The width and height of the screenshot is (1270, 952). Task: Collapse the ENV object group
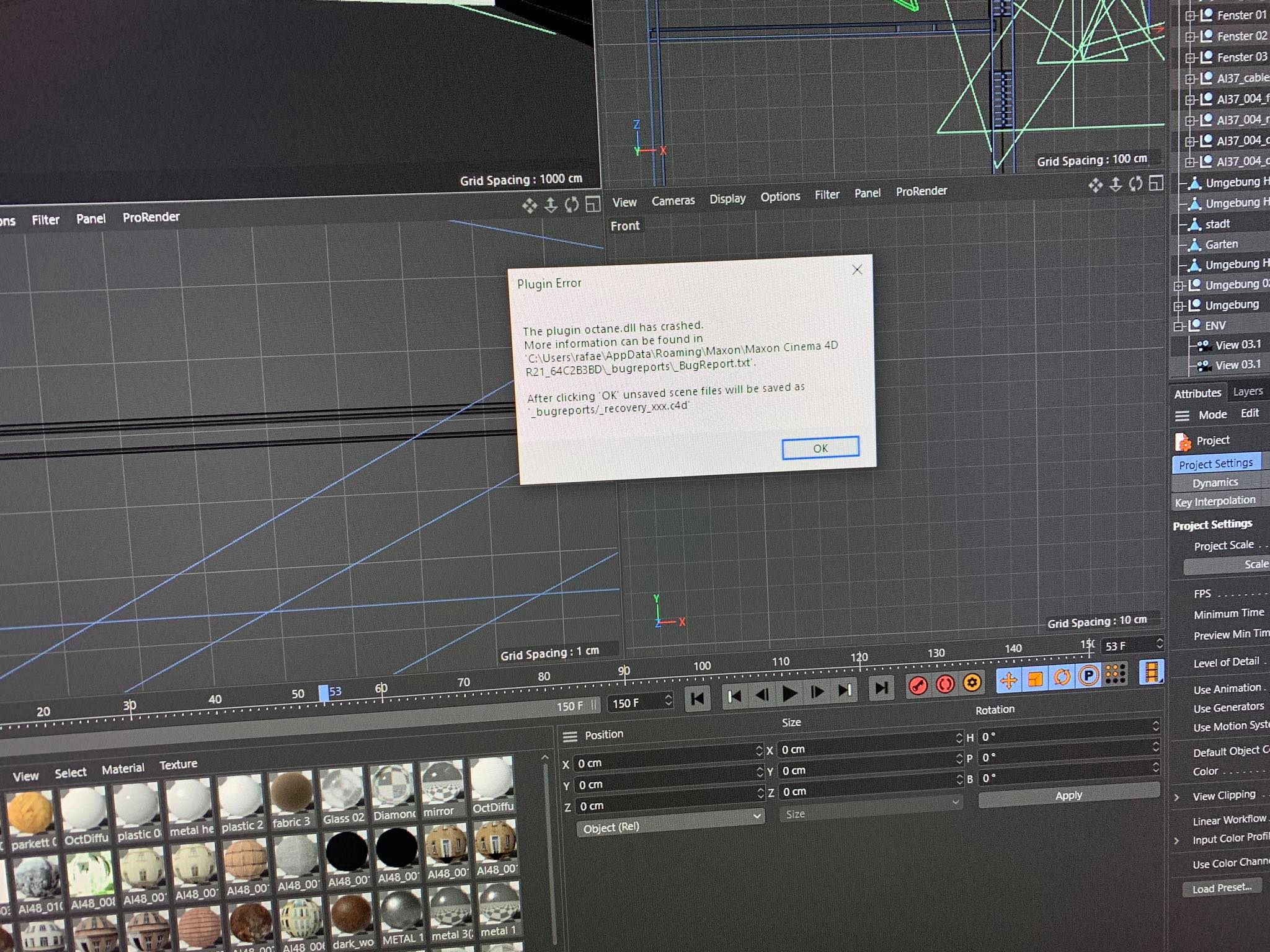click(1178, 326)
